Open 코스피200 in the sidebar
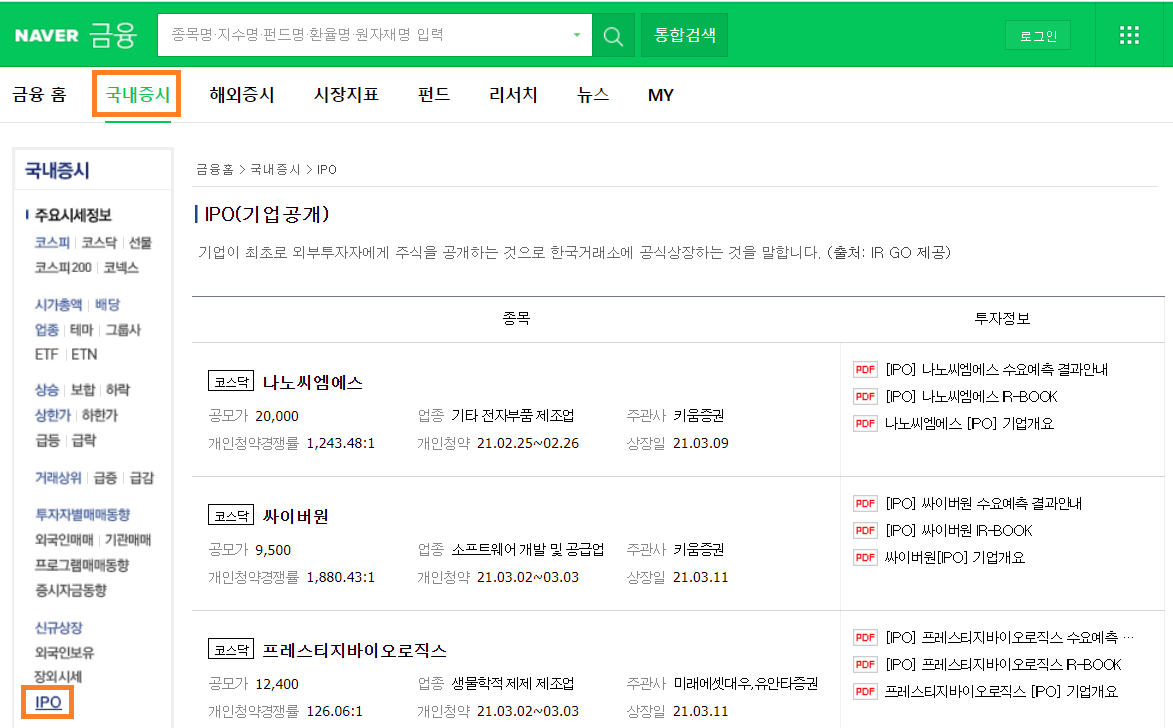Screen dimensions: 1173x728 [63, 268]
